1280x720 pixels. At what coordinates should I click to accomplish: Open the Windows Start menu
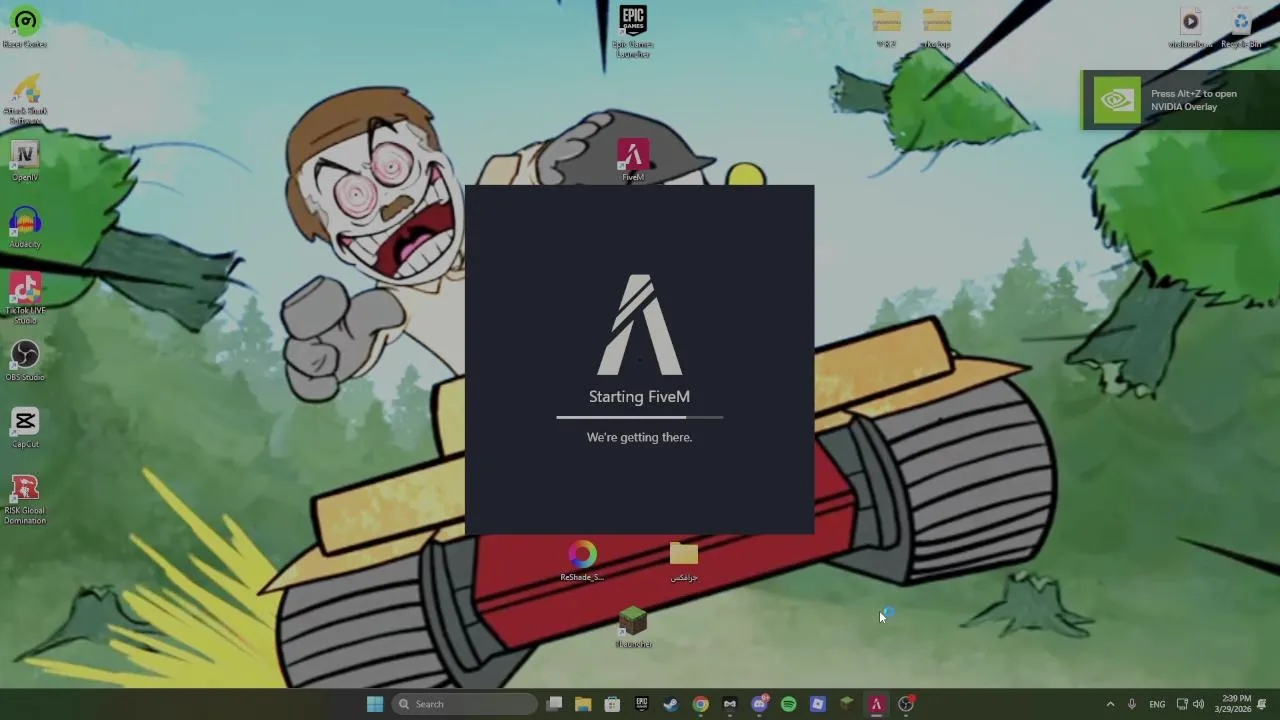pyautogui.click(x=375, y=704)
